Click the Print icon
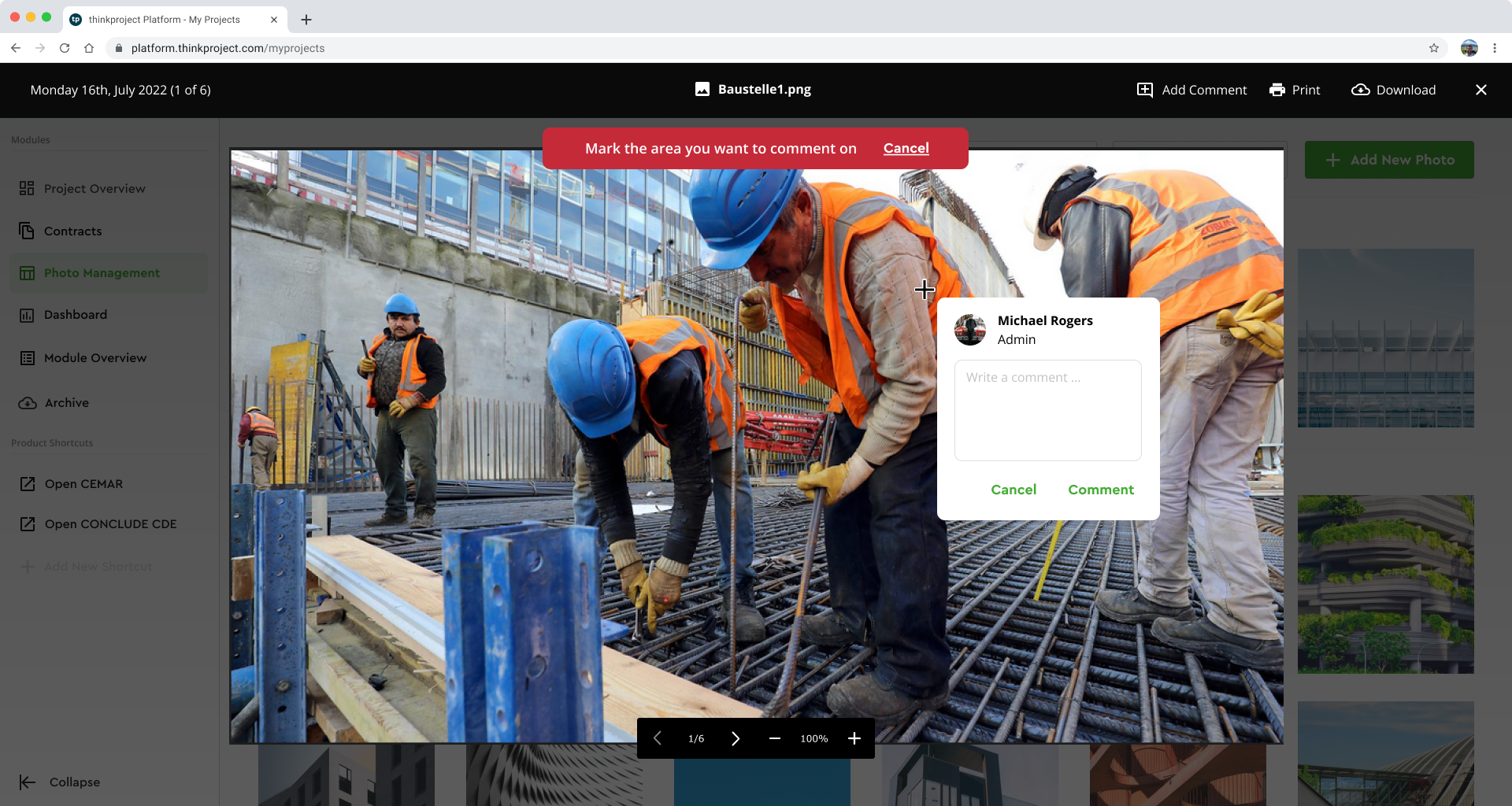 (1277, 90)
